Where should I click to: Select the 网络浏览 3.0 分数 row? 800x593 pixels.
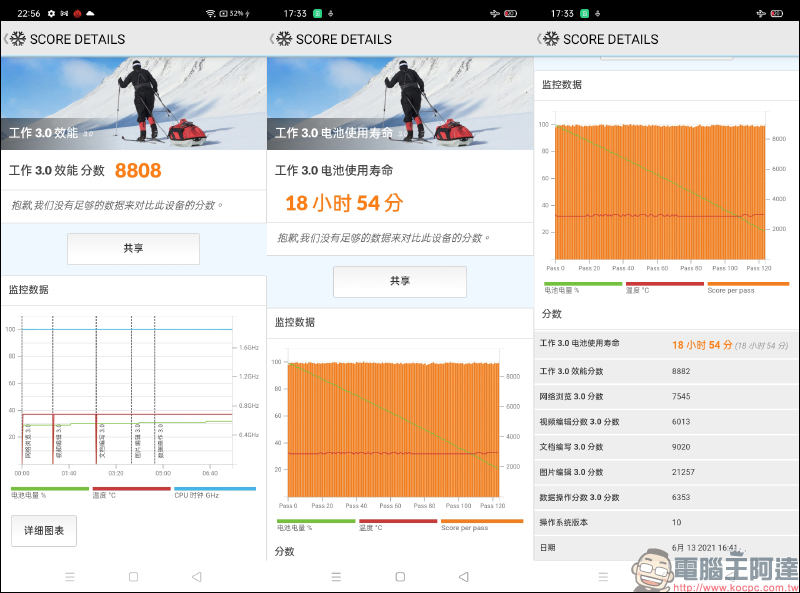click(x=666, y=397)
